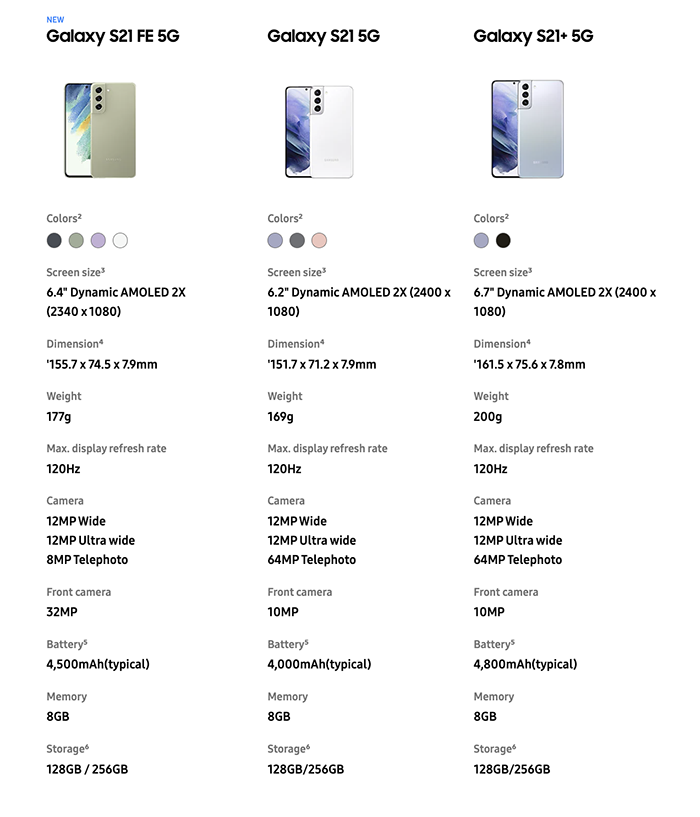Pick the lavender color swatch for S21 FE
The height and width of the screenshot is (817, 700).
tap(98, 240)
